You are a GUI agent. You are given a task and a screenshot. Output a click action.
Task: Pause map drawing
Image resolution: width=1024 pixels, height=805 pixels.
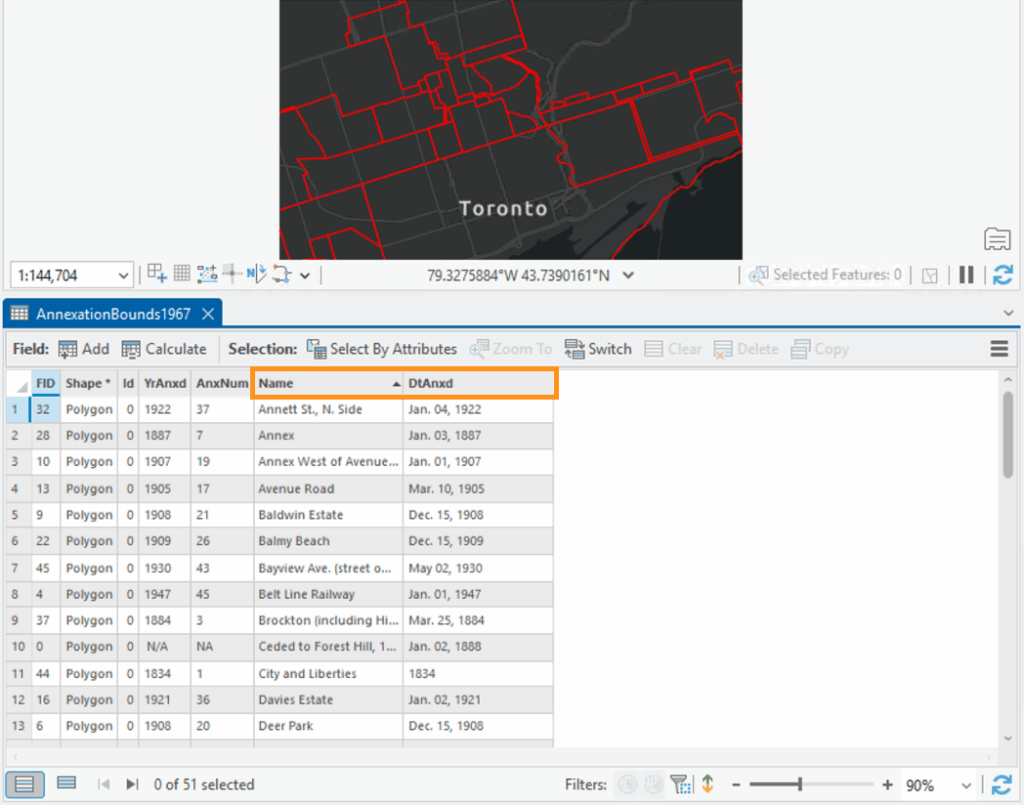coord(966,275)
